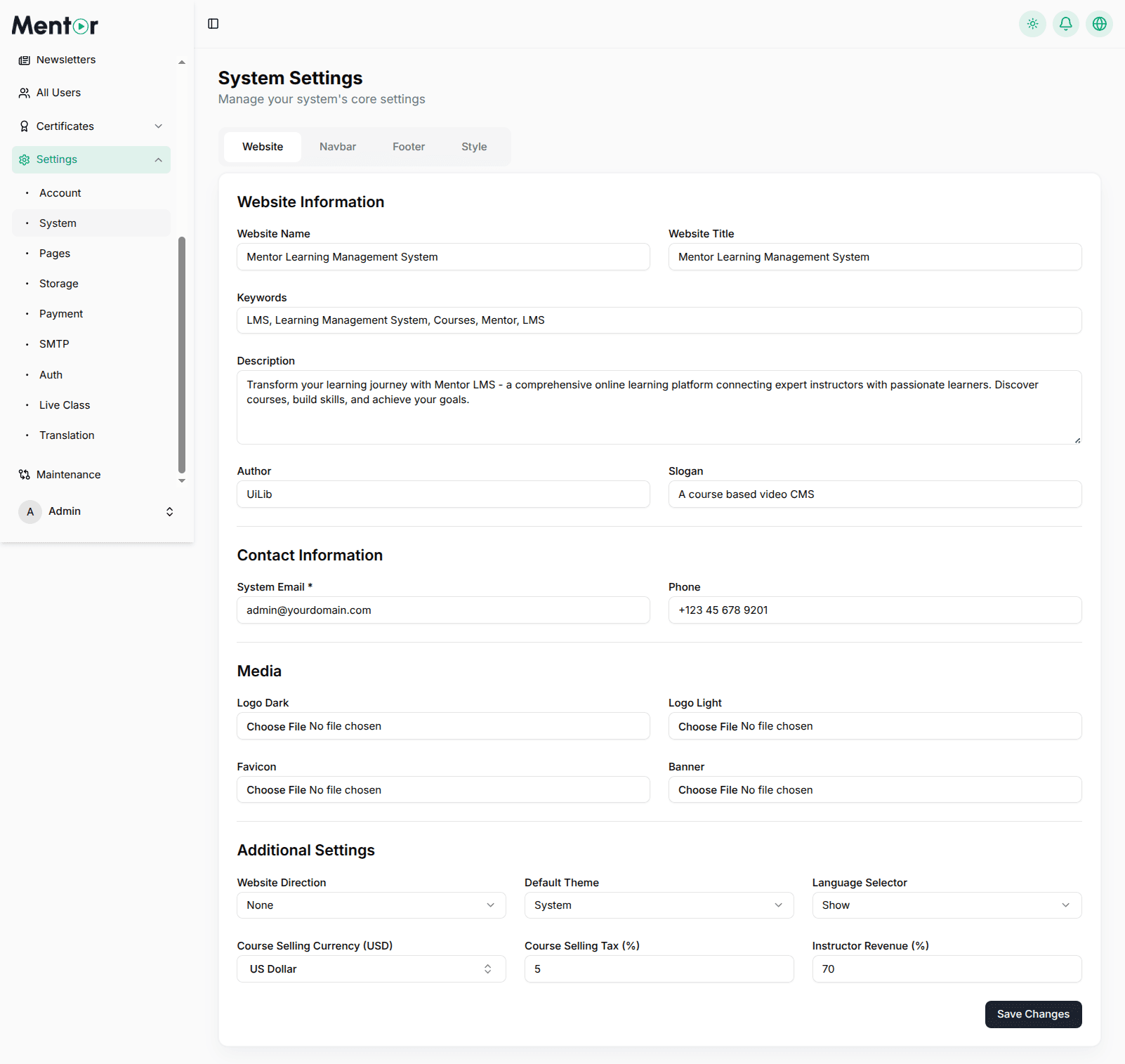Screen dimensions: 1125x1064
Task: Switch to the Navbar tab
Action: point(337,147)
